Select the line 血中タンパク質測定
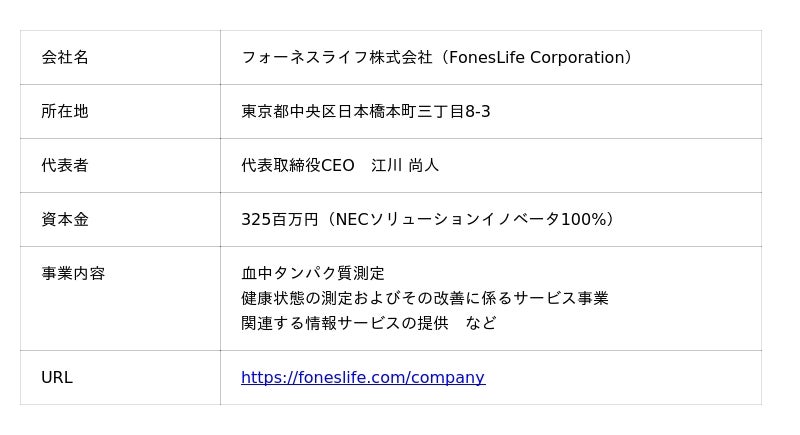This screenshot has height=435, width=800. pos(312,274)
